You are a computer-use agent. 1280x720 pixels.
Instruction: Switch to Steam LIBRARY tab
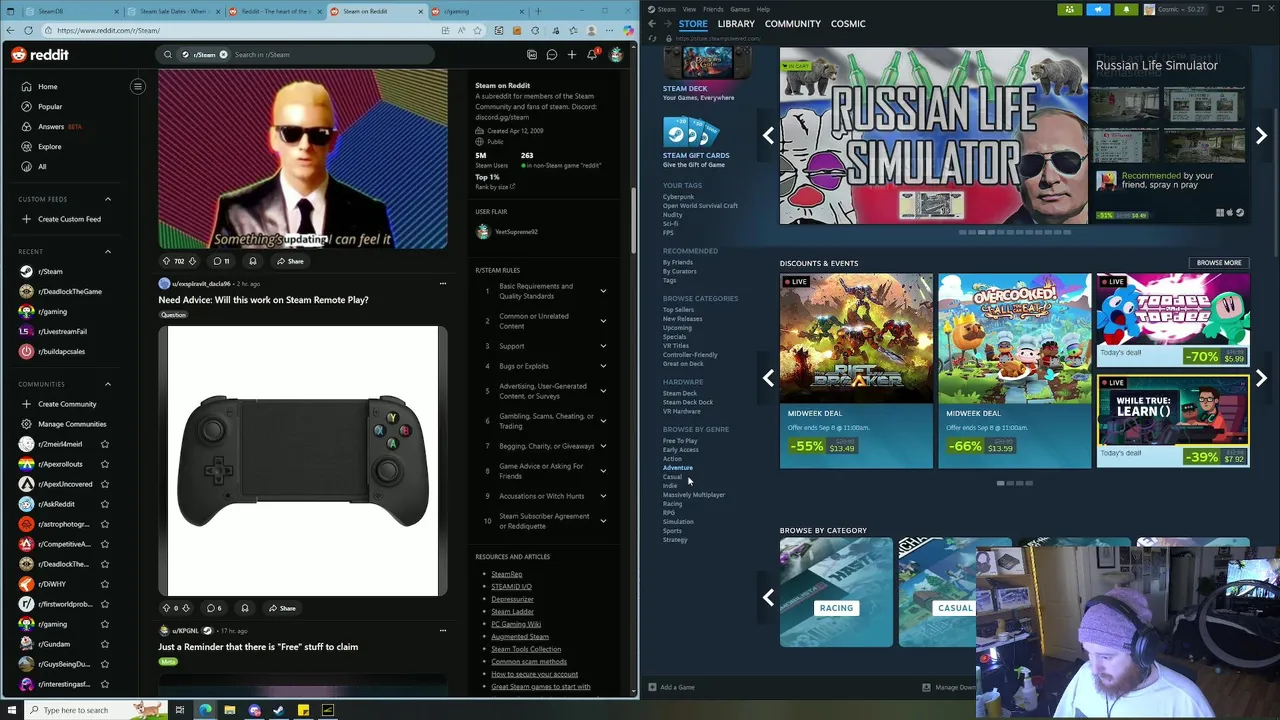736,23
